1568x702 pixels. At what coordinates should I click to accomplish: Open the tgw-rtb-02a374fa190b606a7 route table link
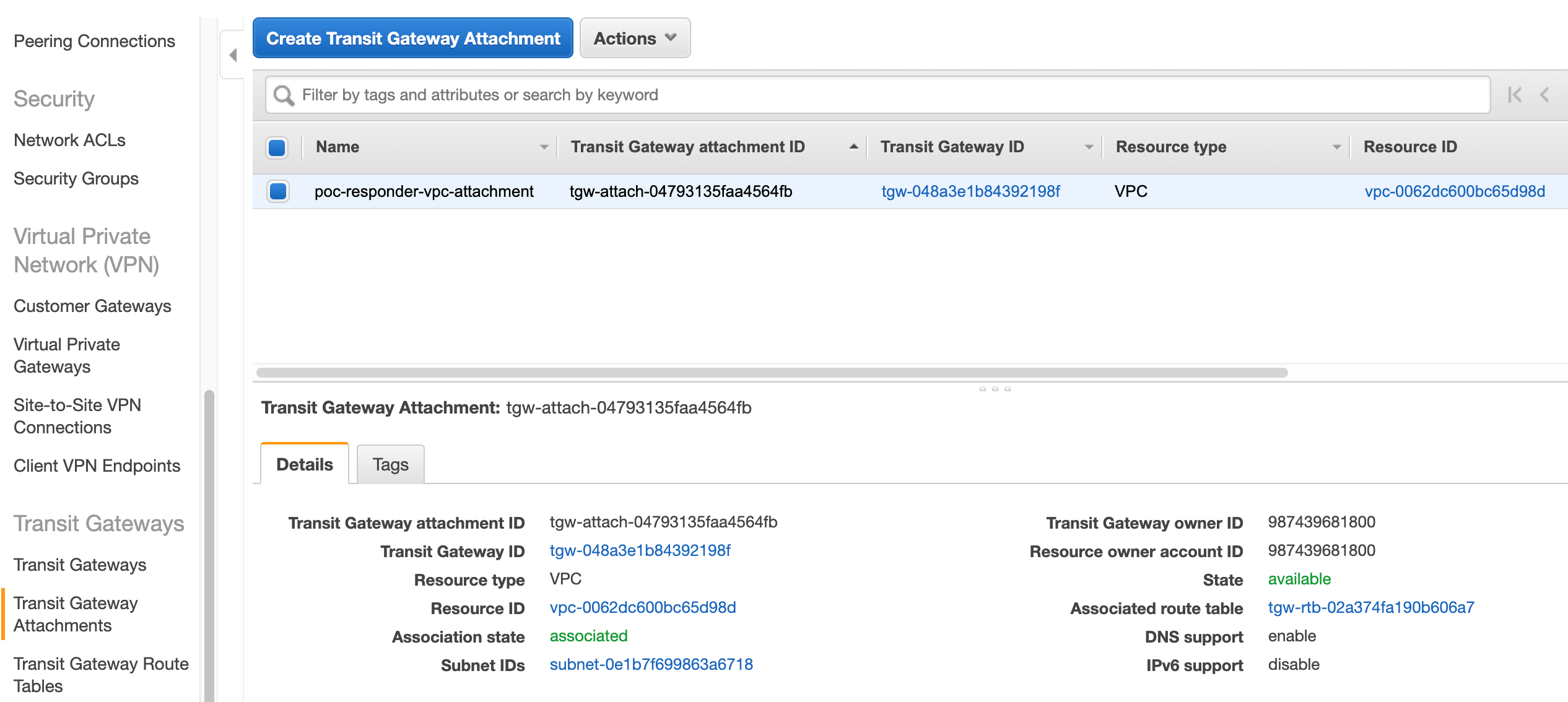[x=1370, y=607]
